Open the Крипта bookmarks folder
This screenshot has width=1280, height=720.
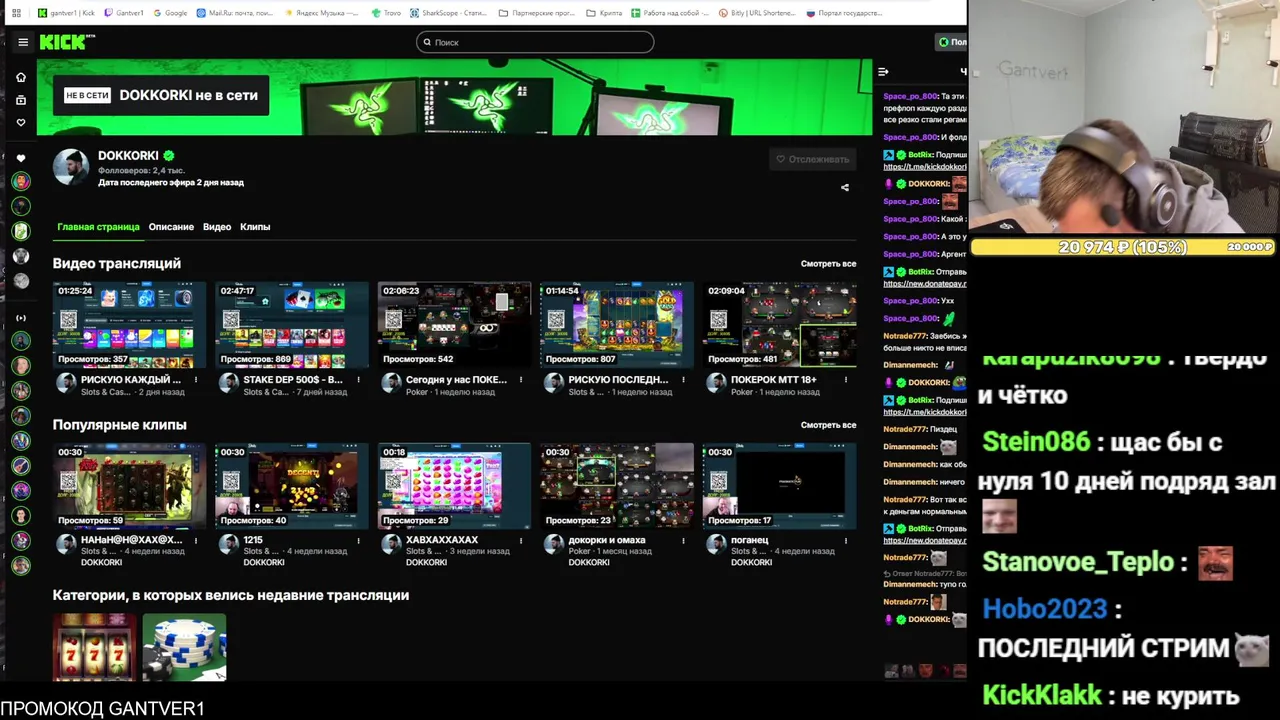[604, 13]
